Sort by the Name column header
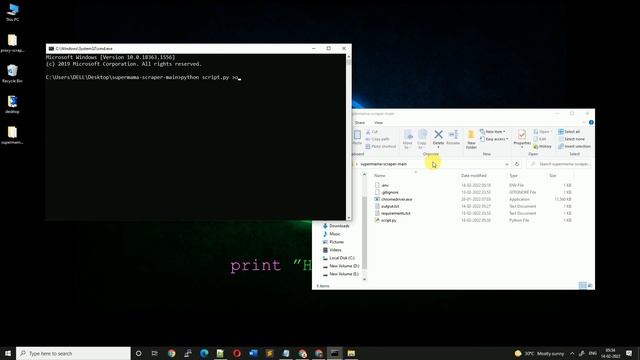 coord(380,176)
